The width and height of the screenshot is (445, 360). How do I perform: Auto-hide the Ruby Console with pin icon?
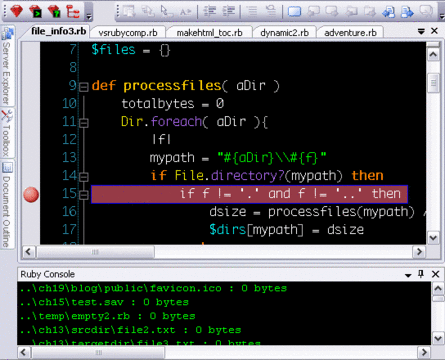(x=421, y=274)
